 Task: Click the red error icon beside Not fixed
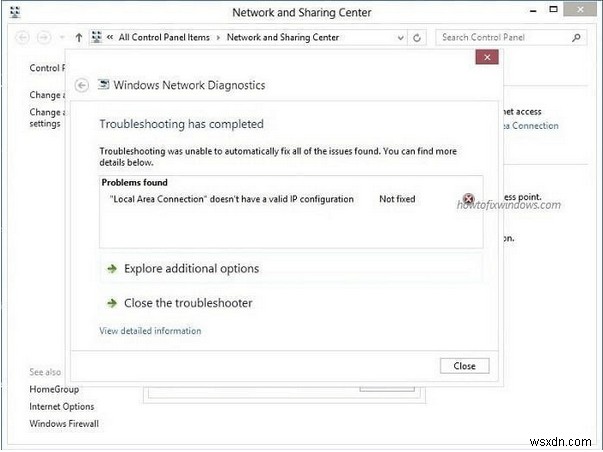pos(469,199)
